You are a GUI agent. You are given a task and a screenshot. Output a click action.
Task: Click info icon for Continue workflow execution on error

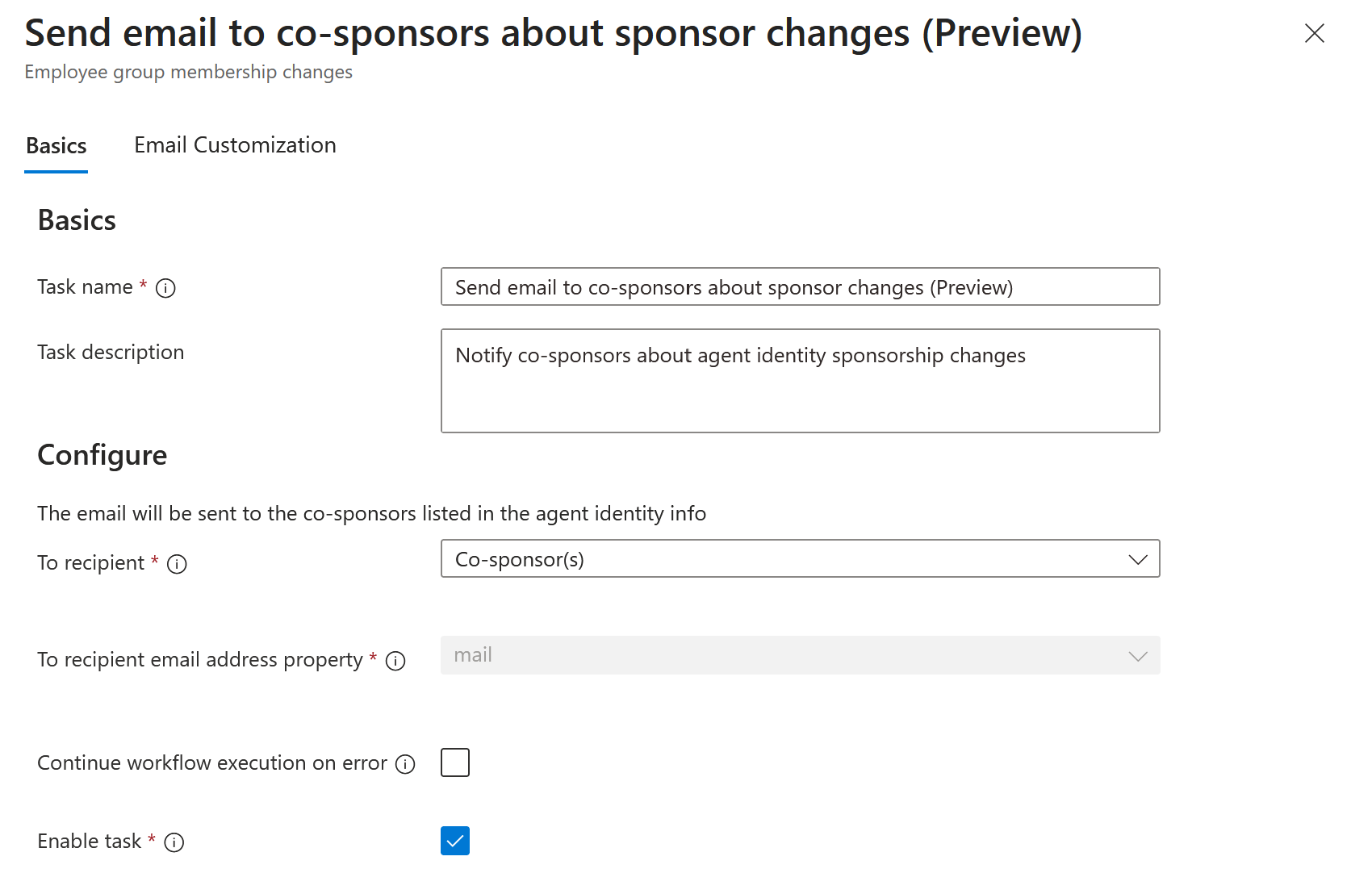(x=406, y=764)
